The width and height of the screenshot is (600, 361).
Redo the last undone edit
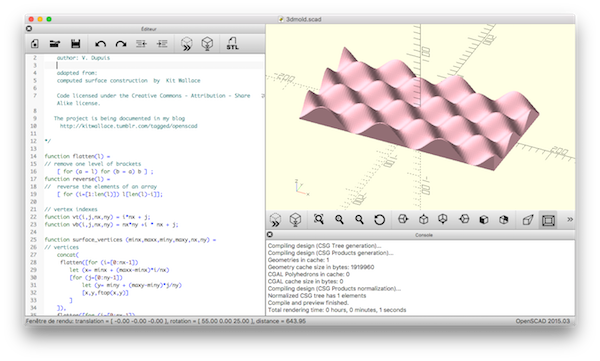click(x=121, y=44)
